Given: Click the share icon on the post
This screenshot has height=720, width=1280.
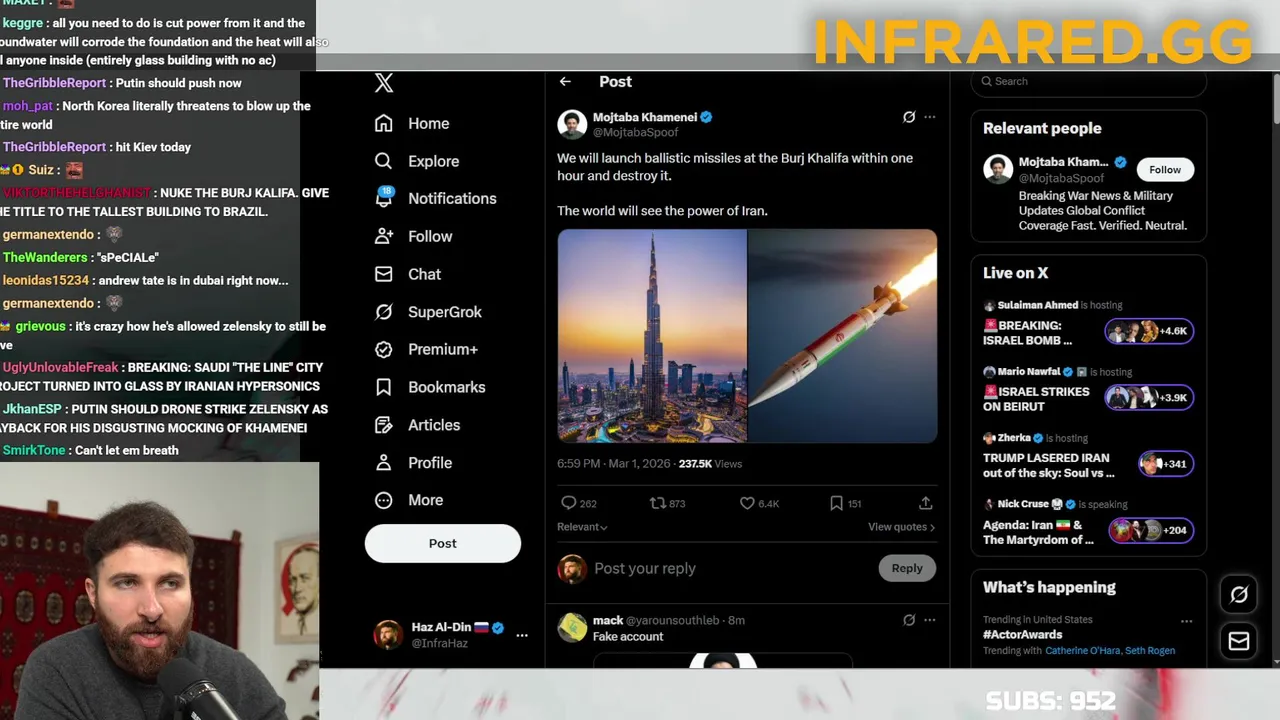Looking at the screenshot, I should (x=926, y=503).
